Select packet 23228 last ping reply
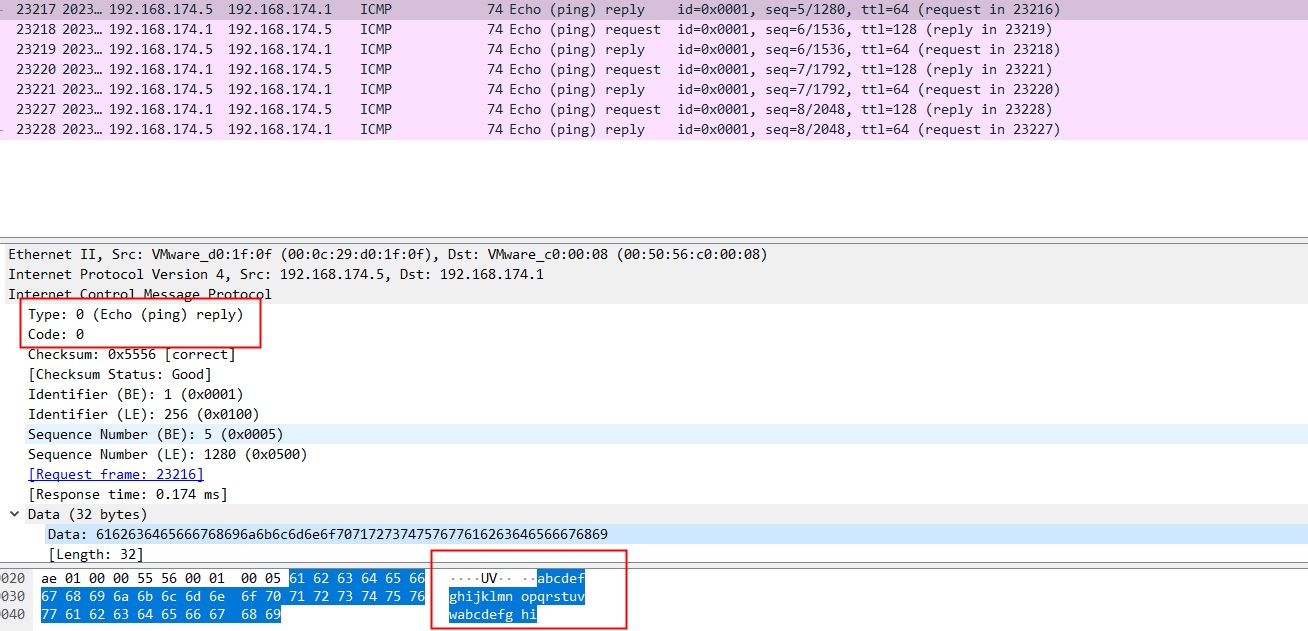 tap(654, 129)
